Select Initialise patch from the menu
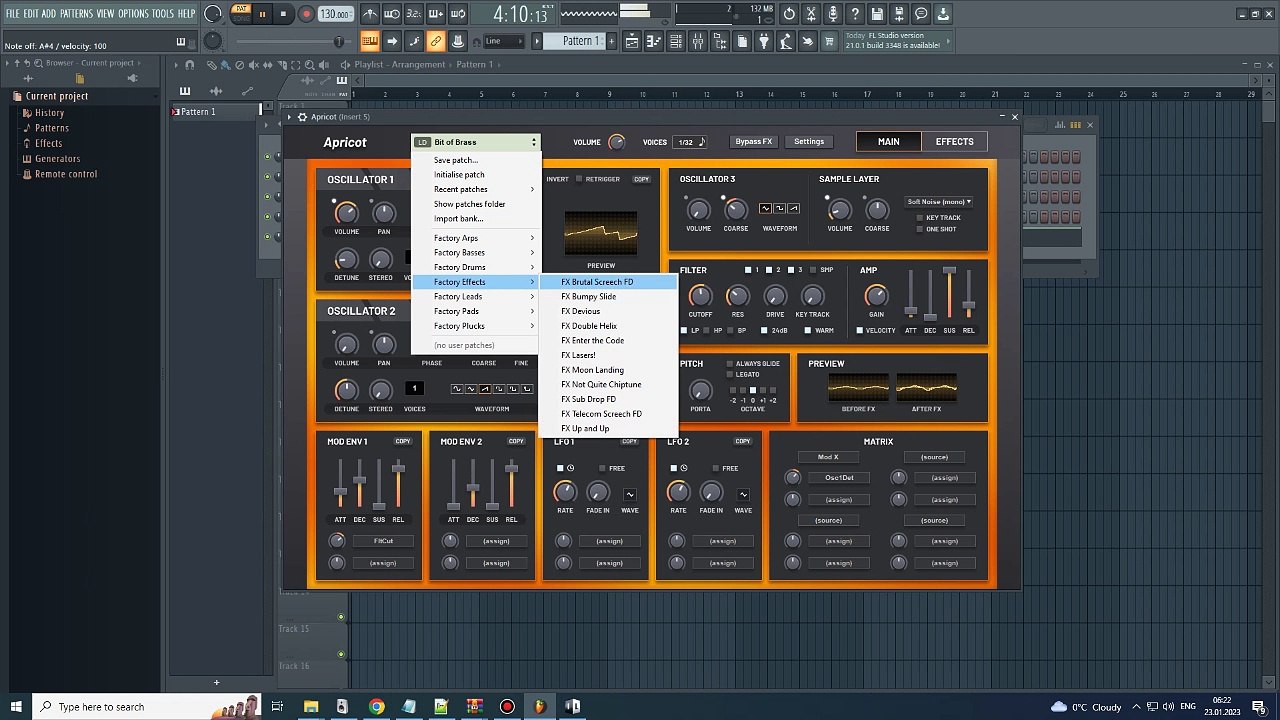1280x720 pixels. point(476,175)
